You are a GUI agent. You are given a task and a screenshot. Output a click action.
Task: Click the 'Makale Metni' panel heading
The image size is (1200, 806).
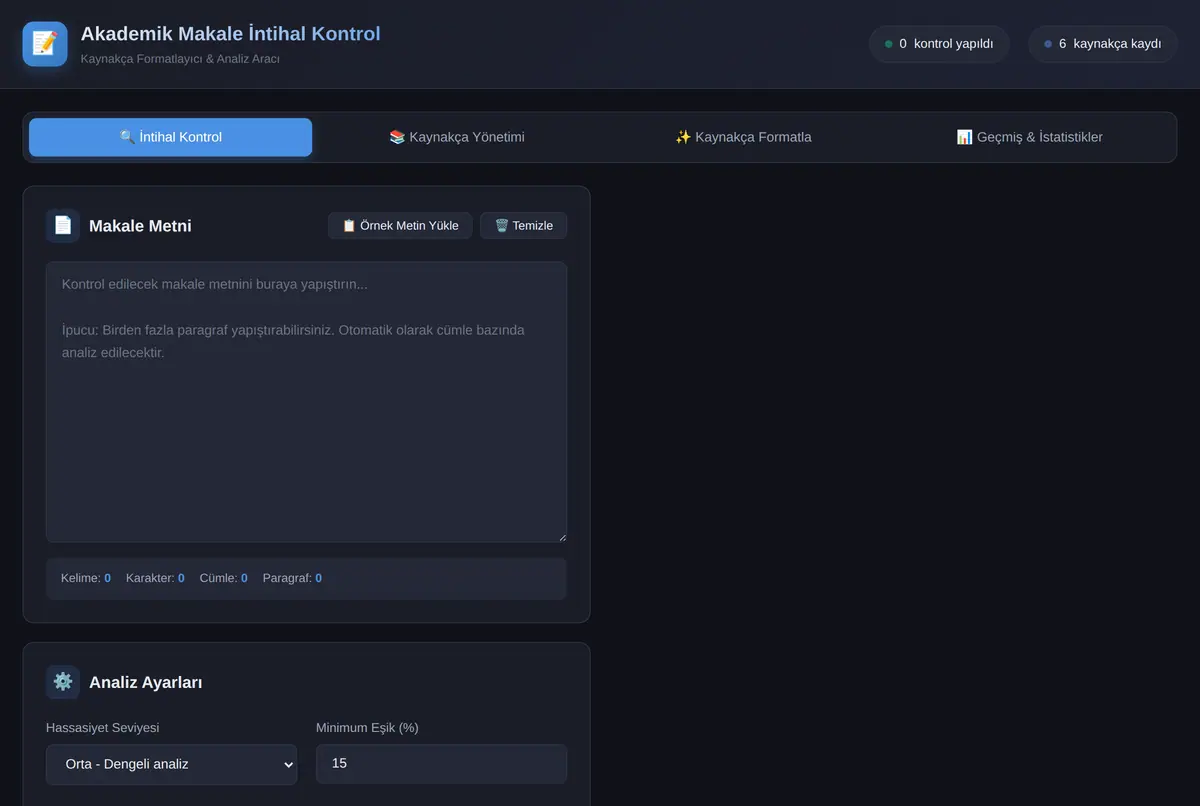tap(140, 226)
